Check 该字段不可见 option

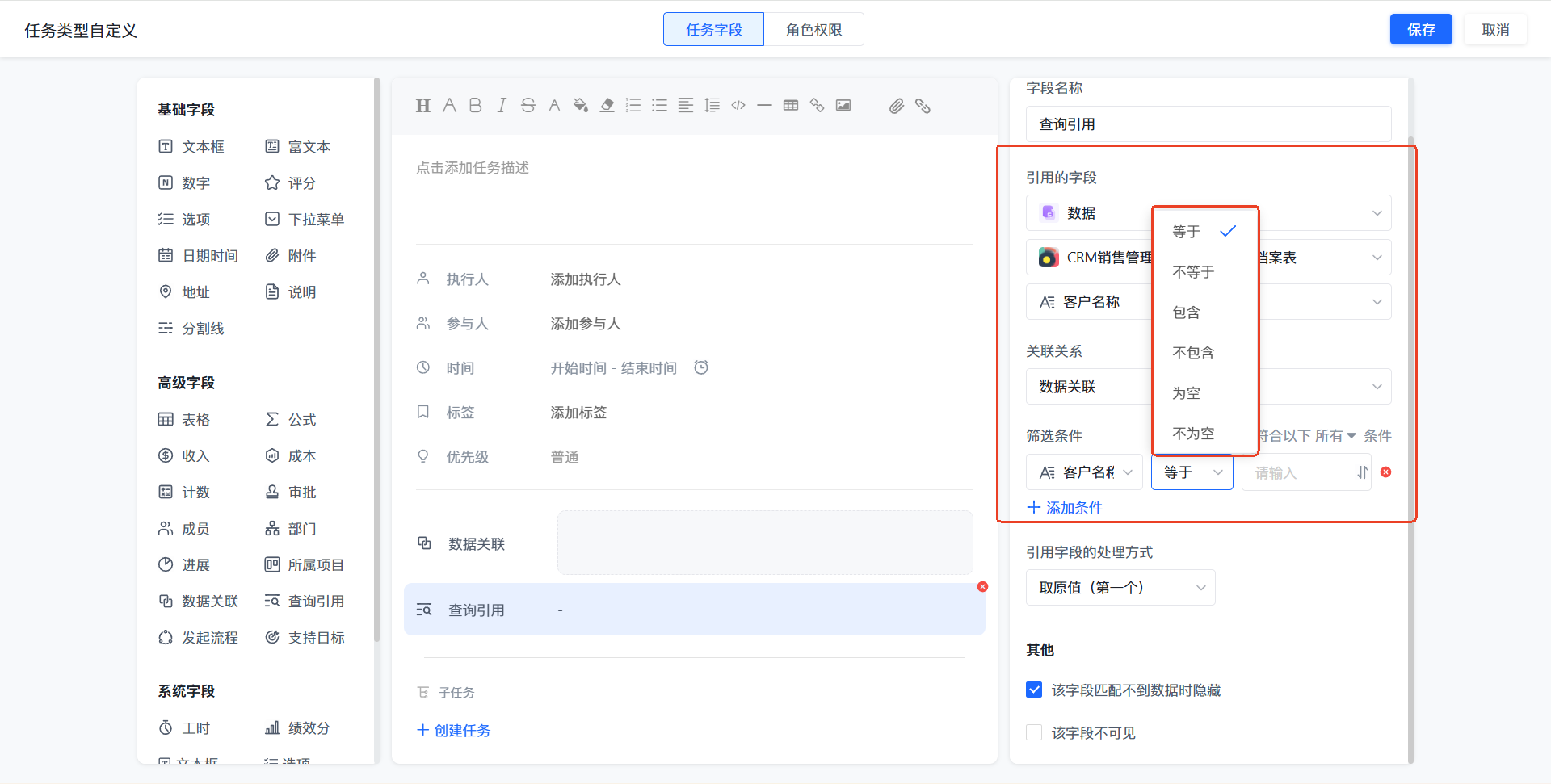[x=1034, y=732]
